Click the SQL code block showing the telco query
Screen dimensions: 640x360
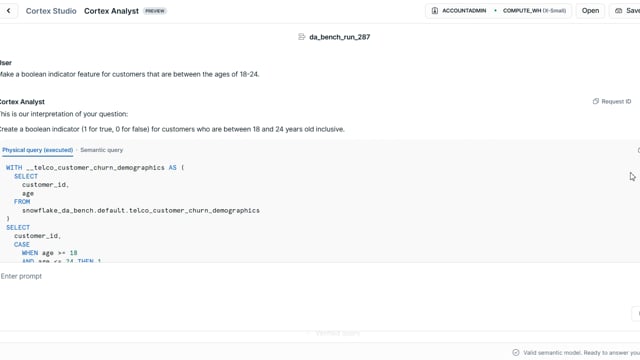click(318, 212)
